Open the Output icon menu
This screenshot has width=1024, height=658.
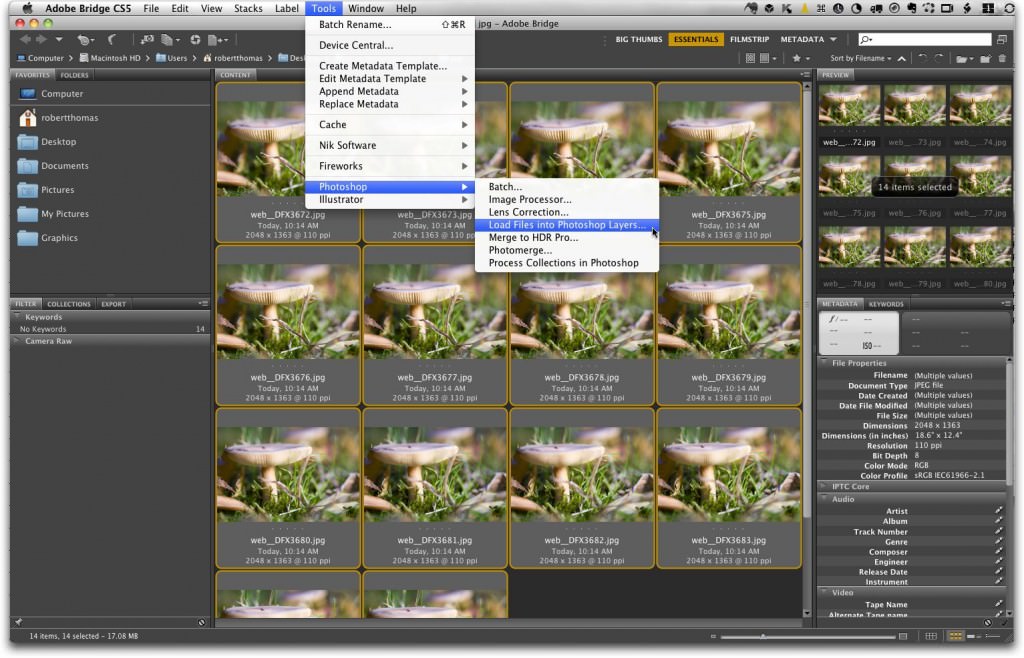(x=217, y=40)
